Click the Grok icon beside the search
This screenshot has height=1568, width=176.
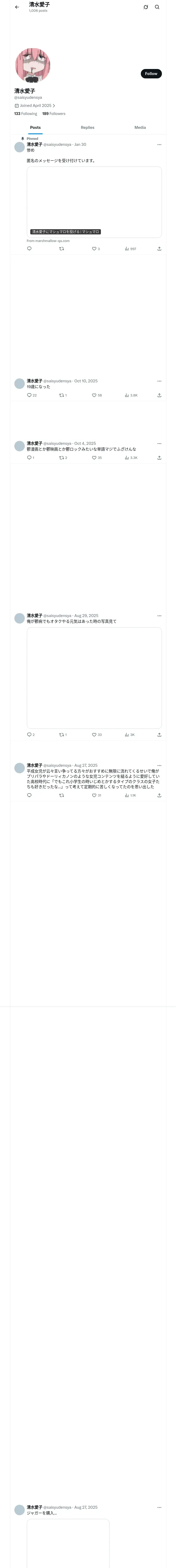[x=146, y=7]
